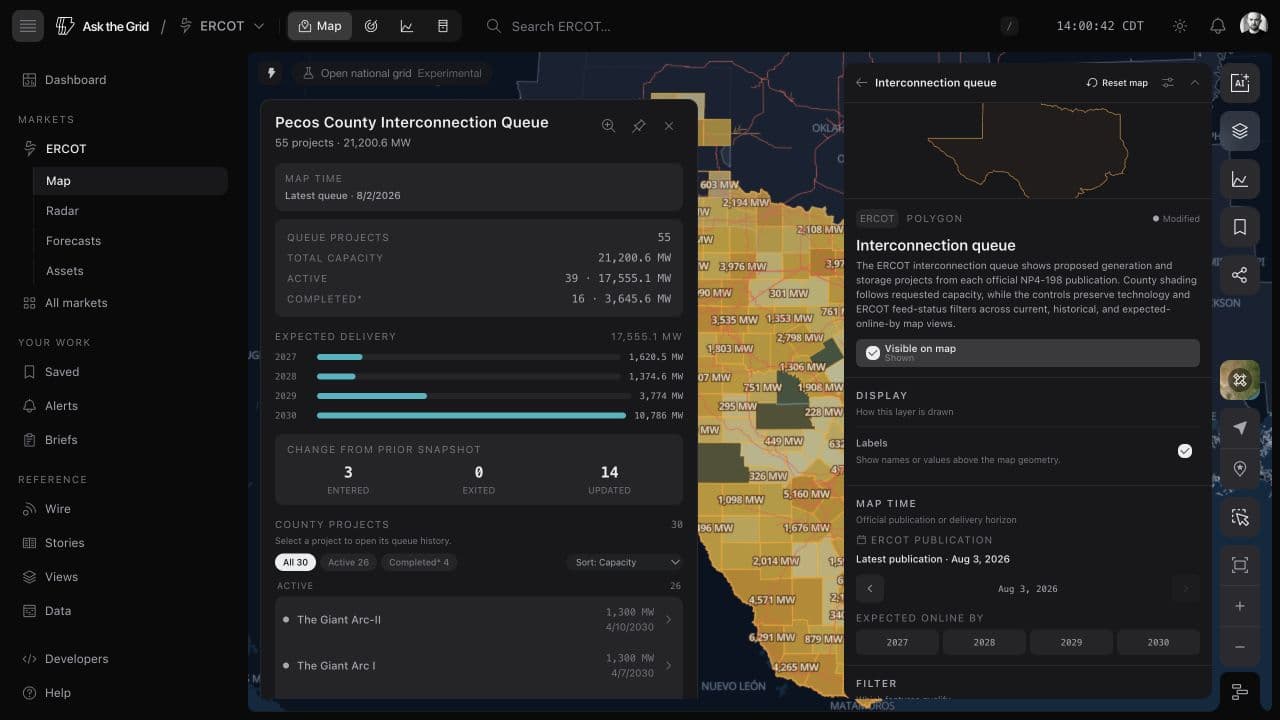Click the share icon on map rail
Image resolution: width=1280 pixels, height=720 pixels.
(1240, 275)
